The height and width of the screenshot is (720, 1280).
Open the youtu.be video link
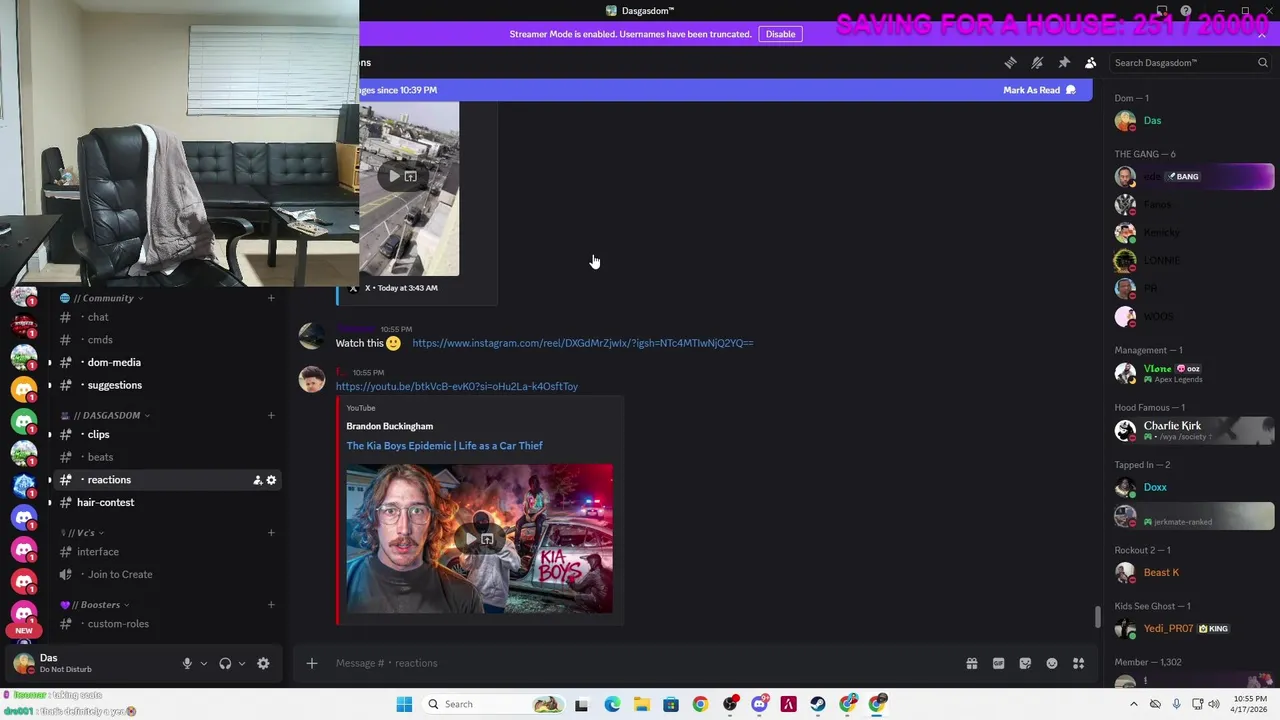pos(457,386)
